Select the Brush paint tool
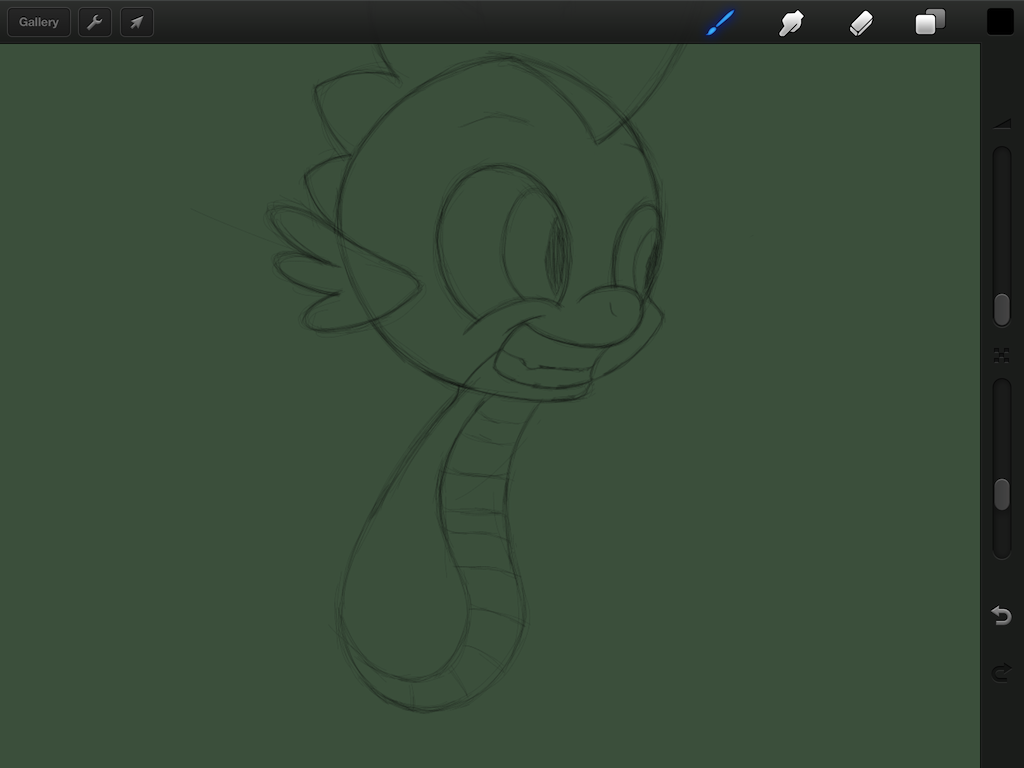This screenshot has width=1024, height=768. tap(720, 22)
